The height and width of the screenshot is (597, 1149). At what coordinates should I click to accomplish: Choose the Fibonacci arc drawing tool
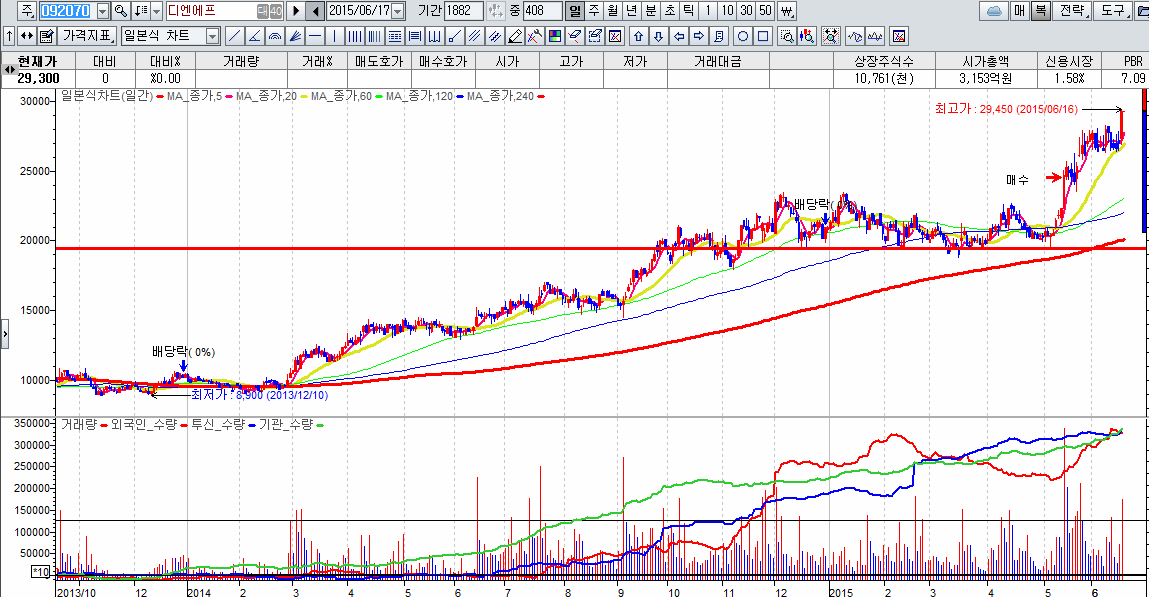[275, 36]
